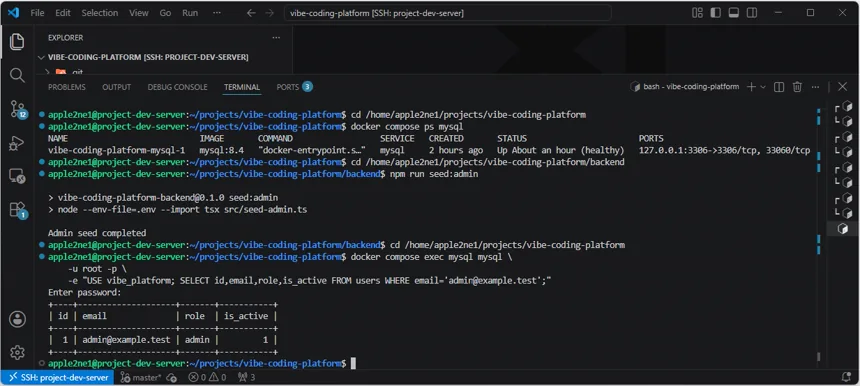Click the 'is_active' column header

(246, 316)
